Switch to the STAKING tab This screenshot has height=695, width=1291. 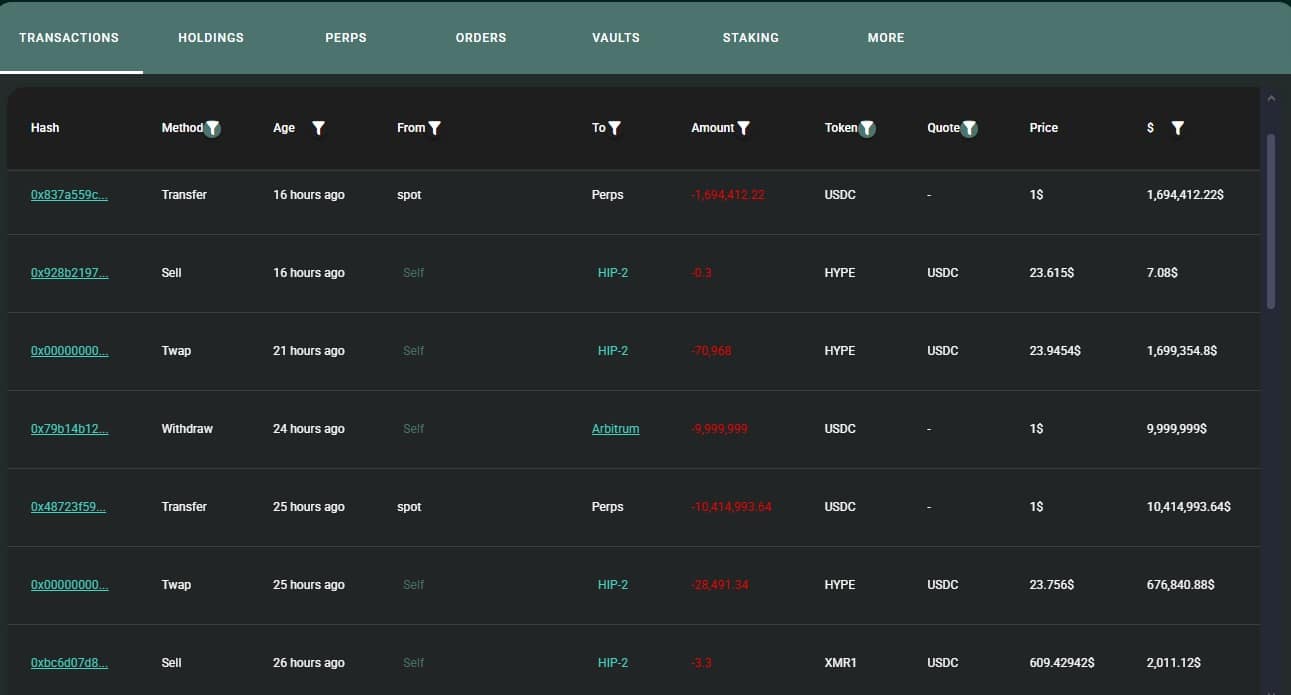pyautogui.click(x=750, y=37)
